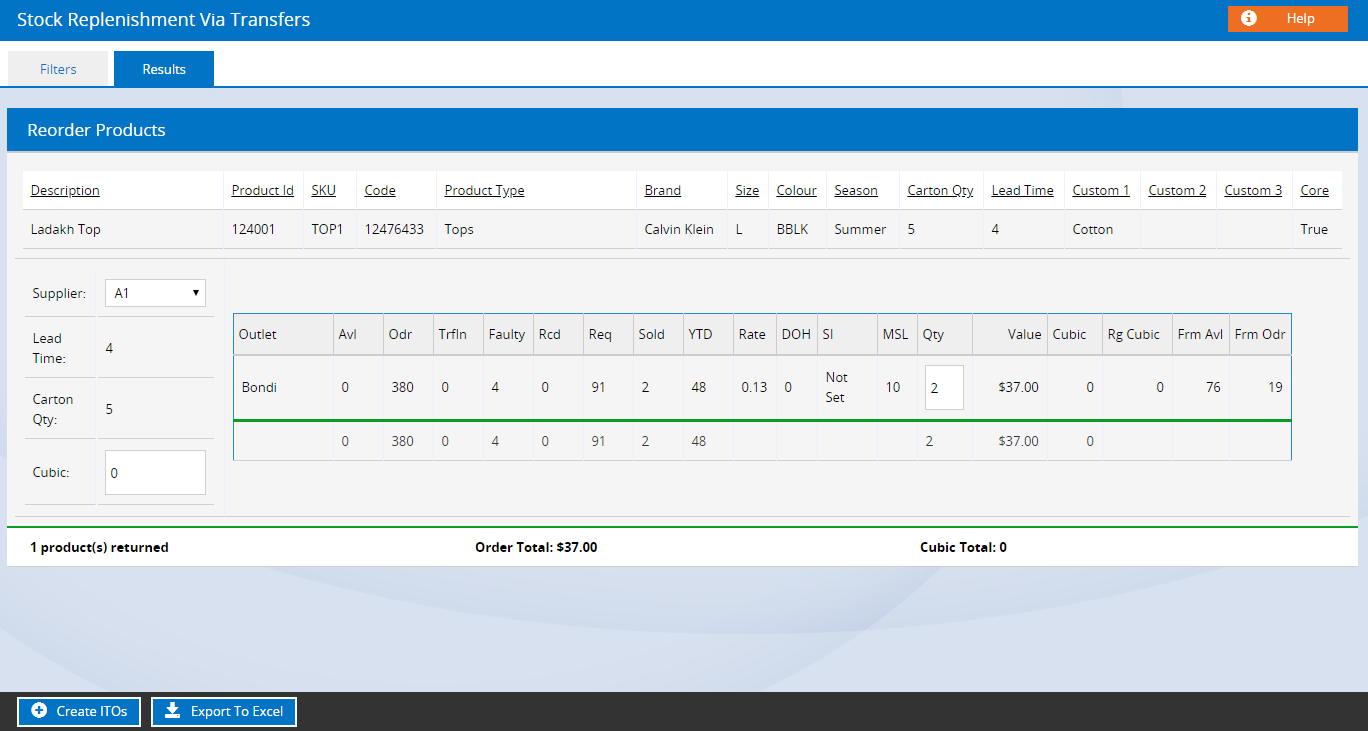Image resolution: width=1368 pixels, height=731 pixels.
Task: Click the Faulty column header
Action: [507, 334]
